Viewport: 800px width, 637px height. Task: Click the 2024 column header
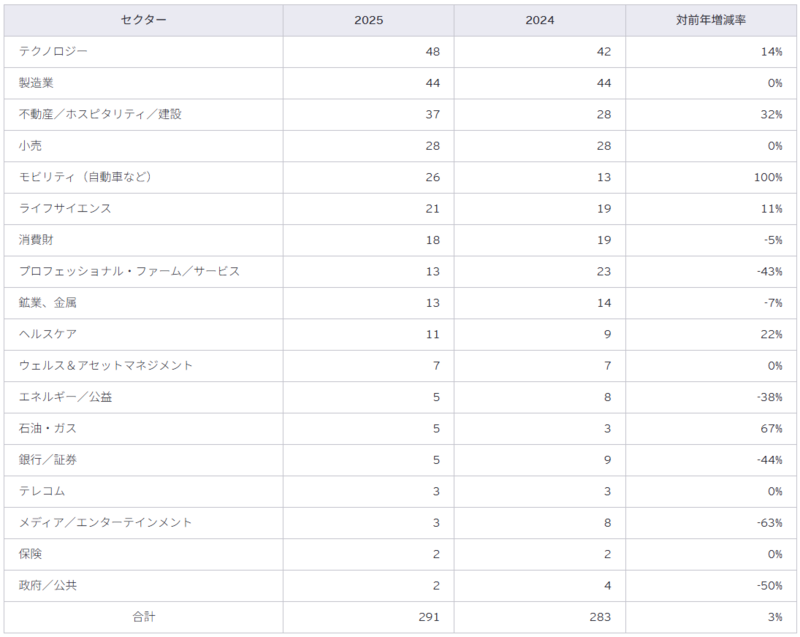click(x=540, y=20)
